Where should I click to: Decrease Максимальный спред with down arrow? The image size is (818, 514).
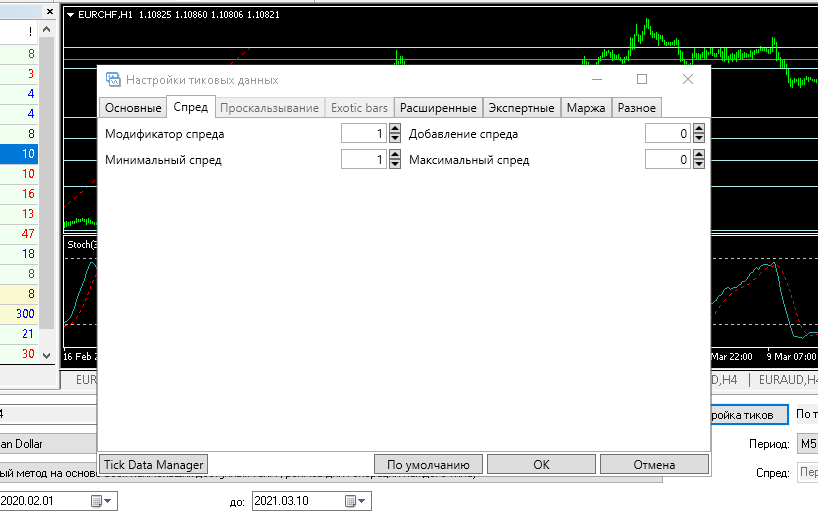[699, 164]
